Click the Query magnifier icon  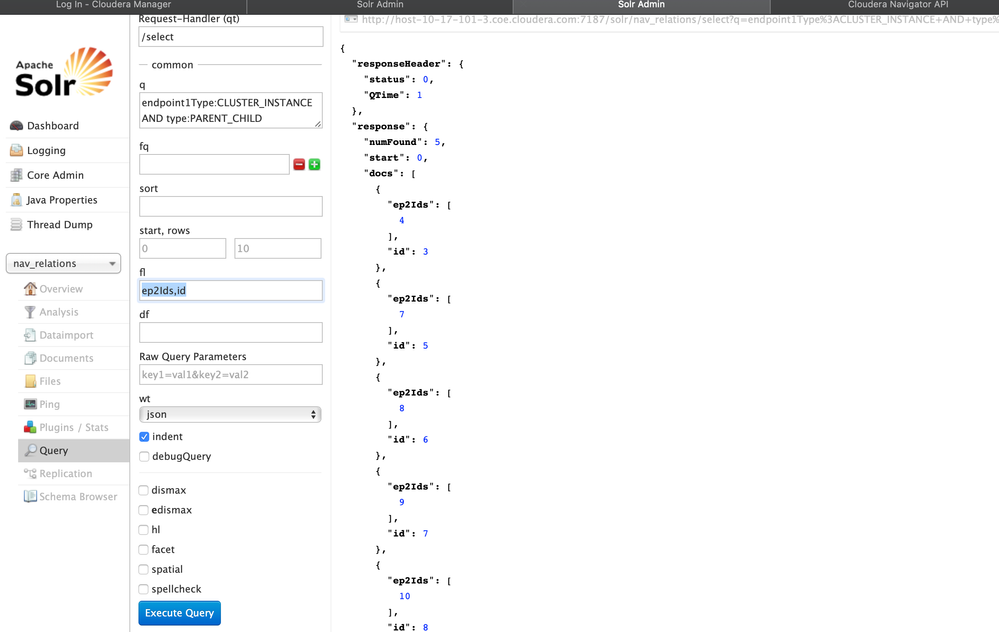[x=30, y=450]
